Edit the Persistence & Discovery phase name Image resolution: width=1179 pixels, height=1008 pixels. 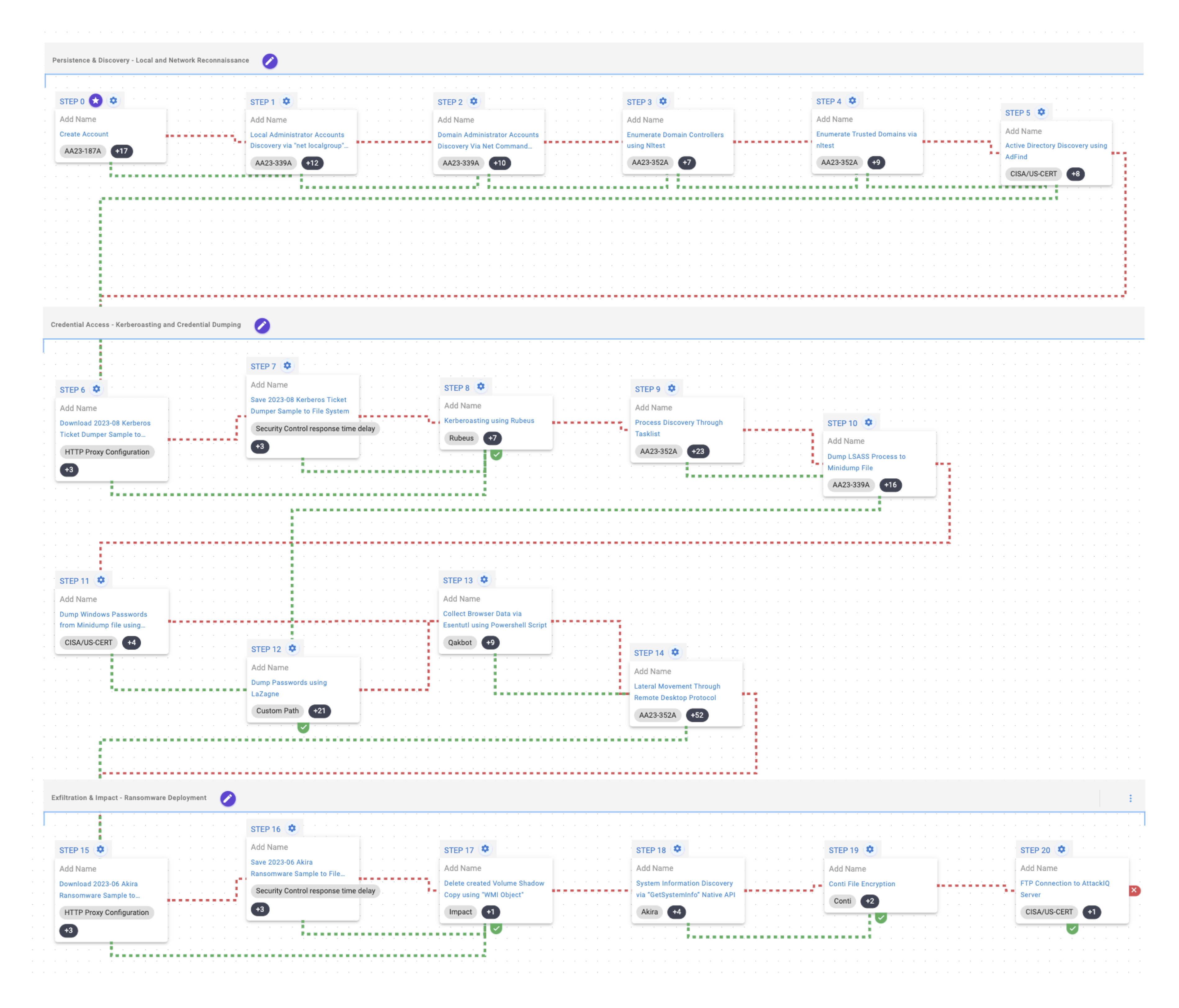coord(270,61)
